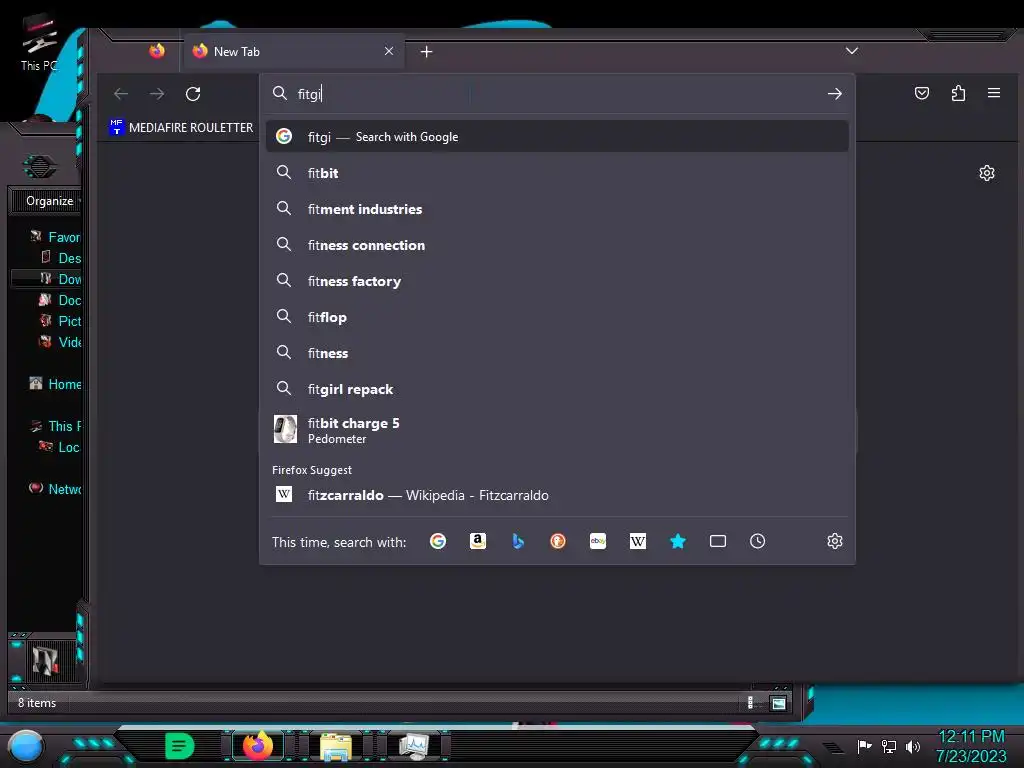This screenshot has width=1024, height=768.
Task: Click Firefox icon on taskbar
Action: pyautogui.click(x=258, y=745)
